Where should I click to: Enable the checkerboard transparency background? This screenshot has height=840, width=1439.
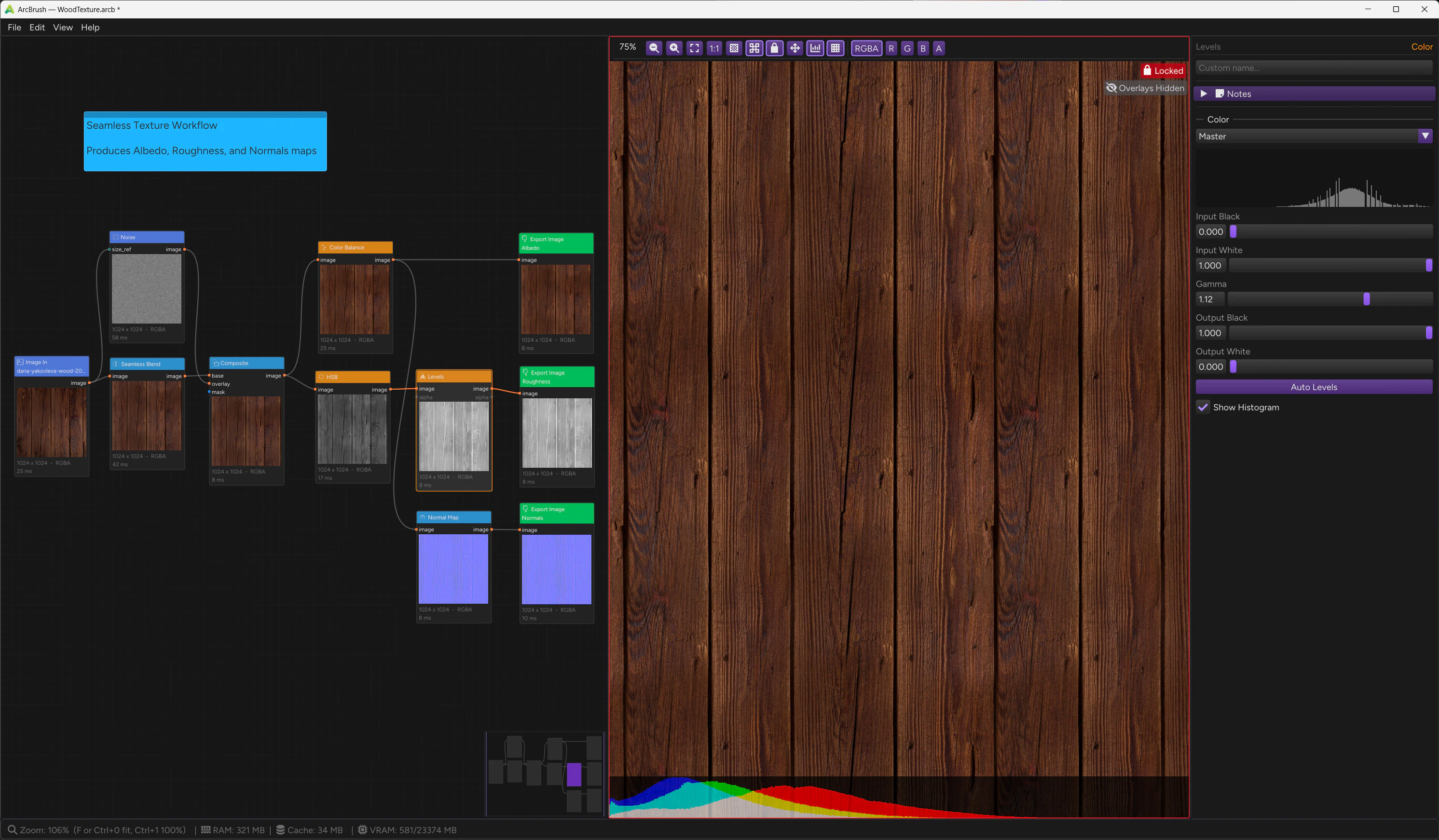733,48
